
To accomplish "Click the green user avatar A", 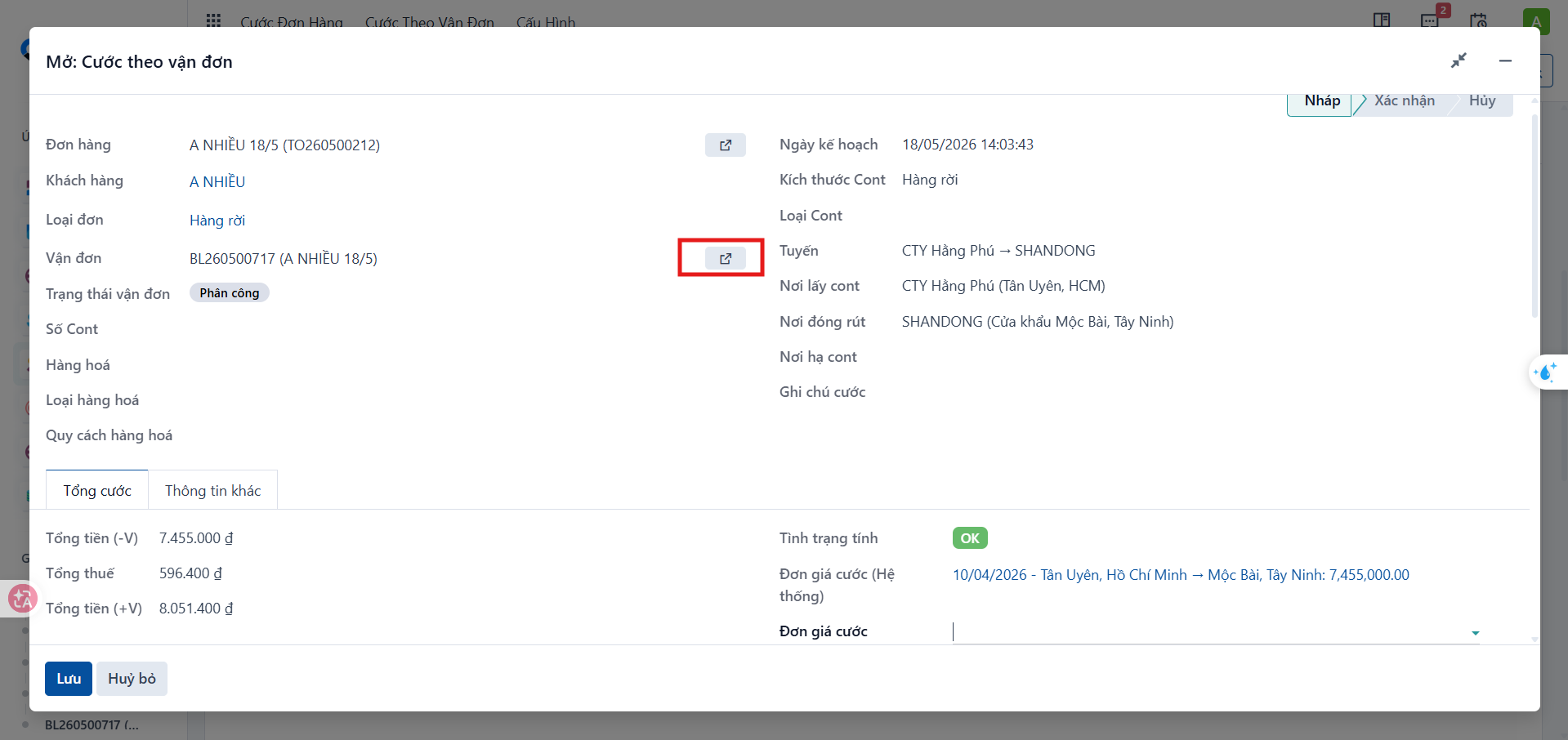I will [x=1536, y=21].
